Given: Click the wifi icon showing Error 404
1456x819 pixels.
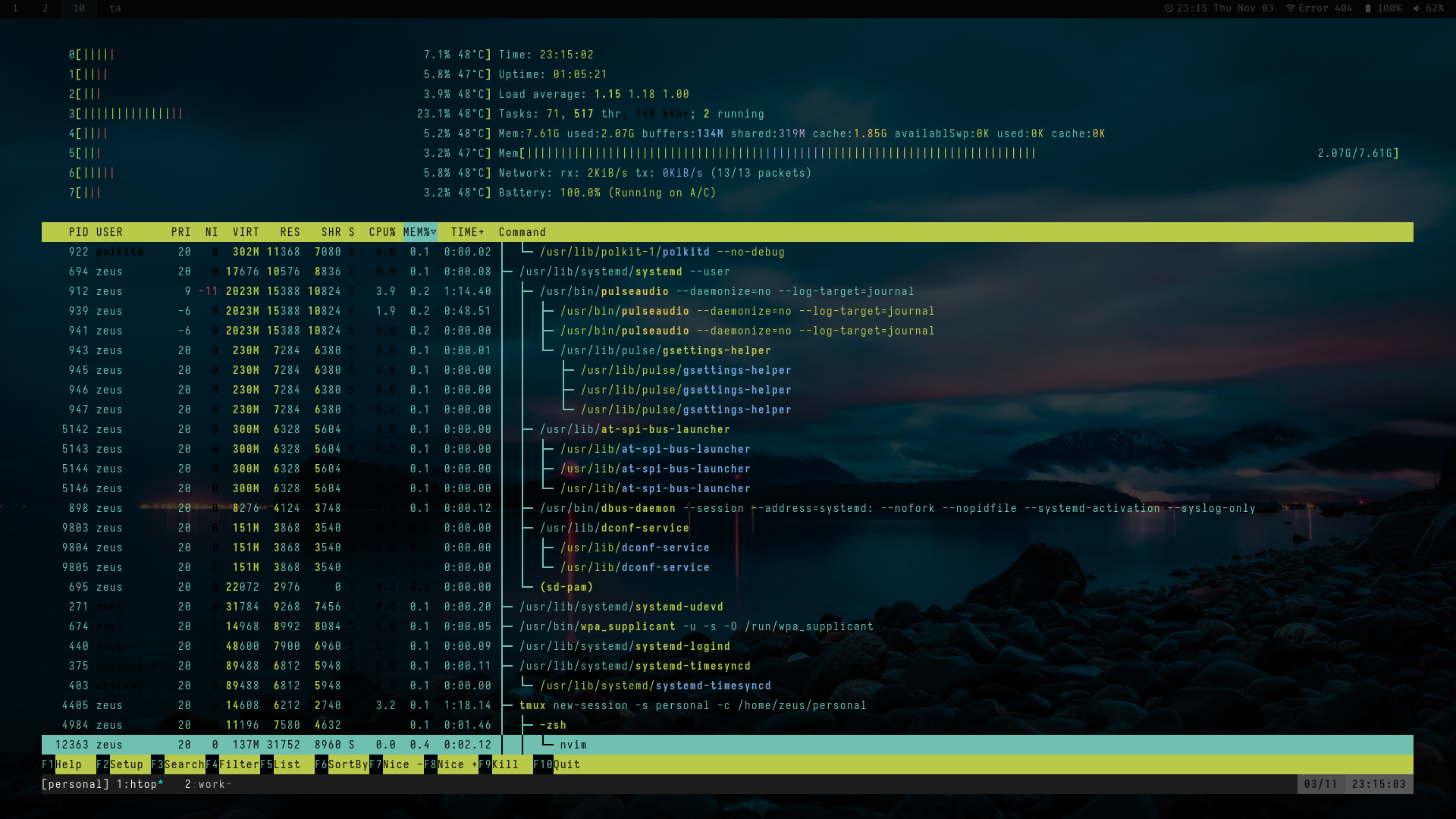Looking at the screenshot, I should coord(1290,8).
